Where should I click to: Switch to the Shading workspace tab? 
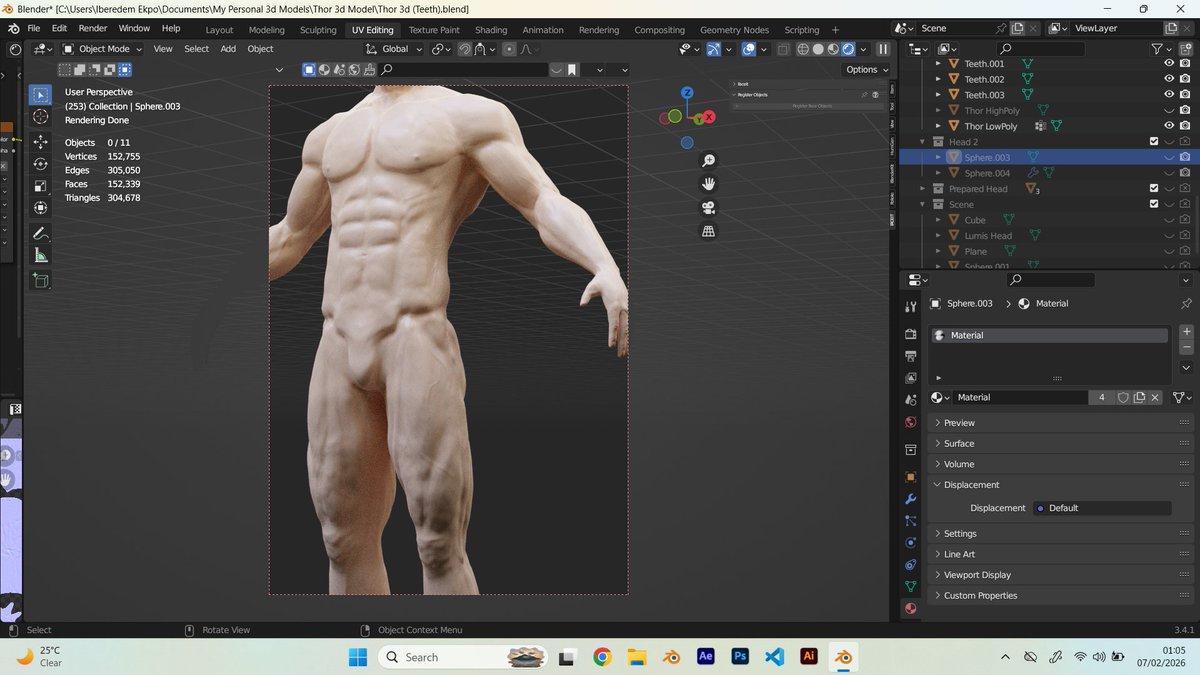491,30
